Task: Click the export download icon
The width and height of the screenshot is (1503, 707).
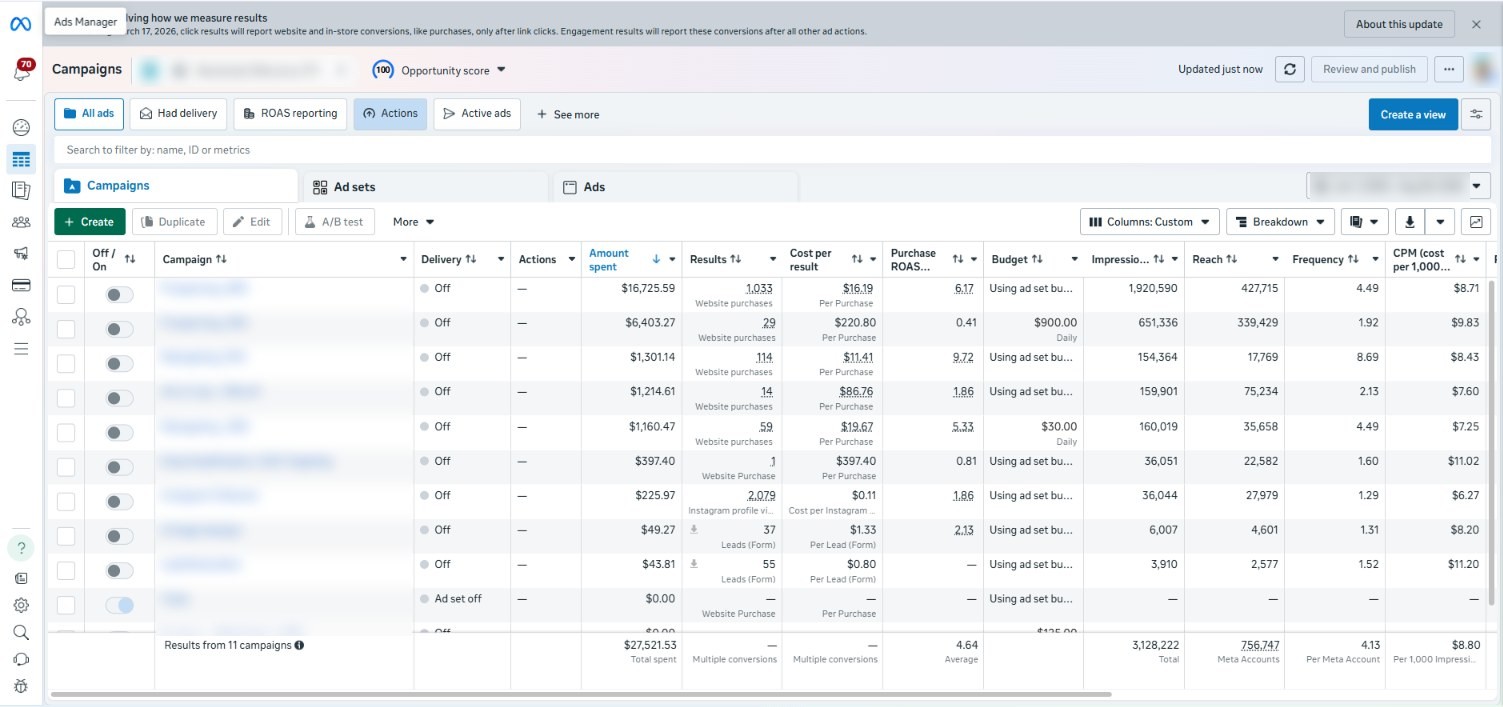Action: [x=1410, y=222]
